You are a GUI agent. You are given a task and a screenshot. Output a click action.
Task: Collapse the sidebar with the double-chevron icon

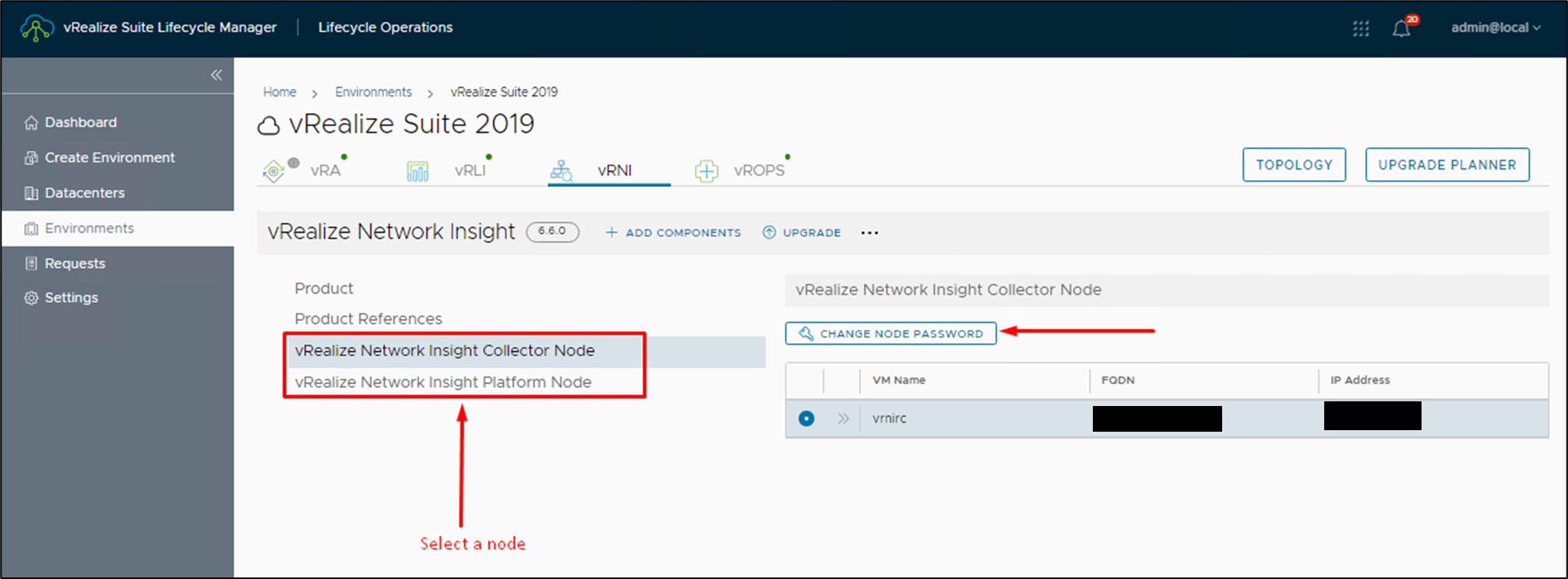(217, 75)
